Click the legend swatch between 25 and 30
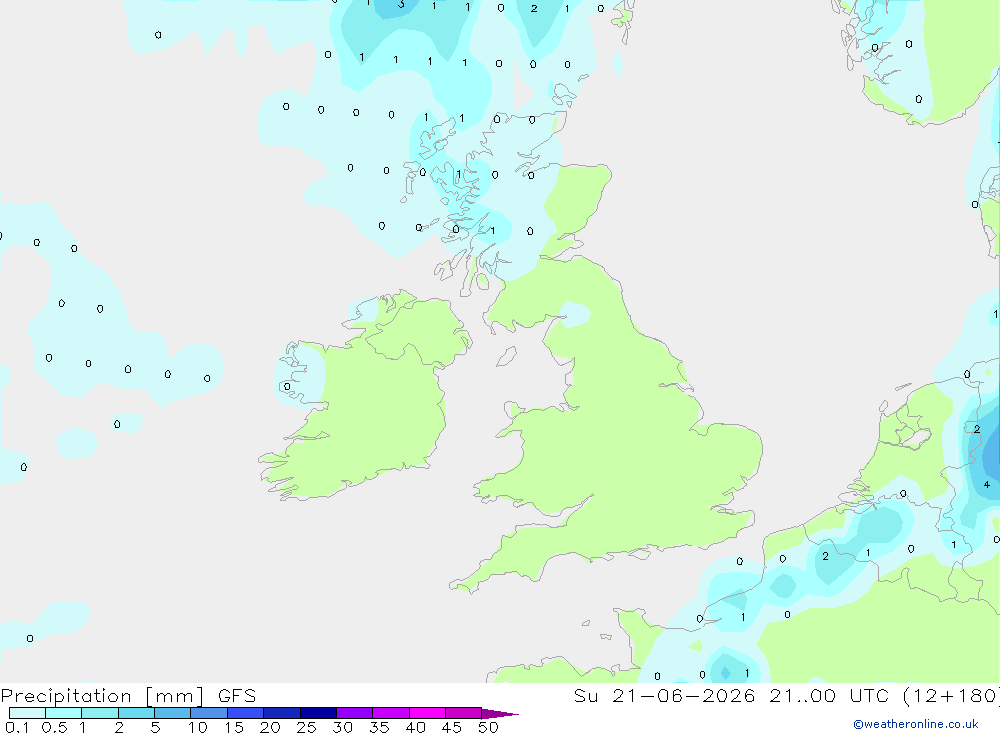This screenshot has width=1000, height=733. pyautogui.click(x=318, y=713)
